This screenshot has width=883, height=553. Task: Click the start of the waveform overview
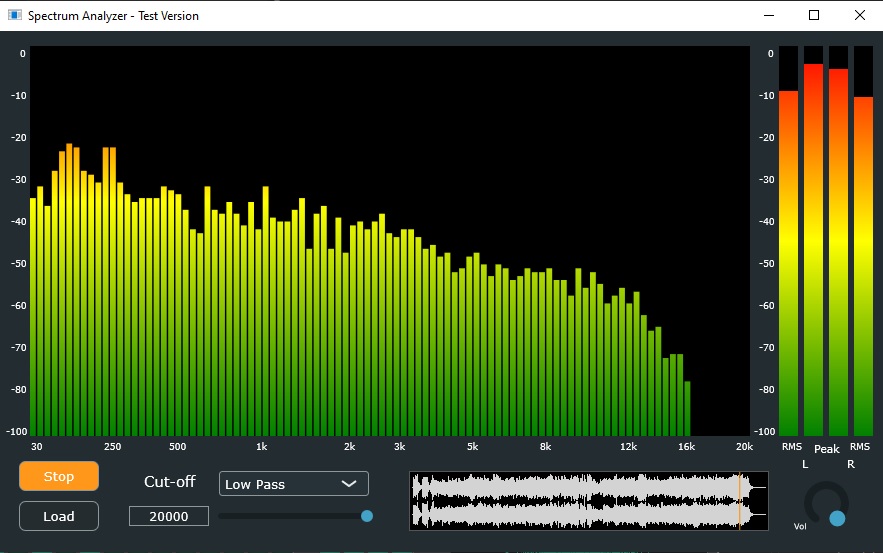414,500
